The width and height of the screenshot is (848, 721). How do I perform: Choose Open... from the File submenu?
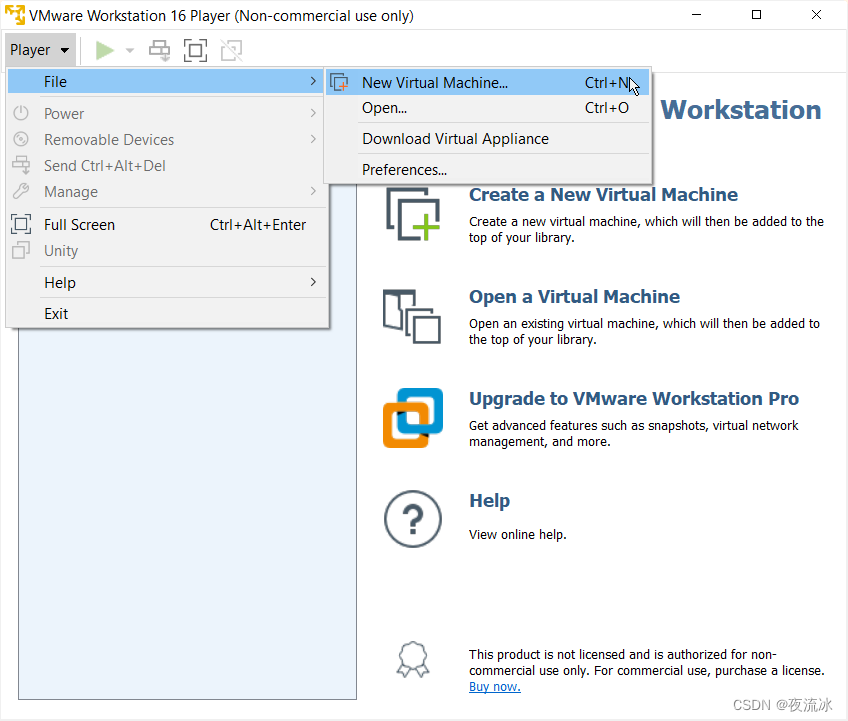click(x=487, y=108)
